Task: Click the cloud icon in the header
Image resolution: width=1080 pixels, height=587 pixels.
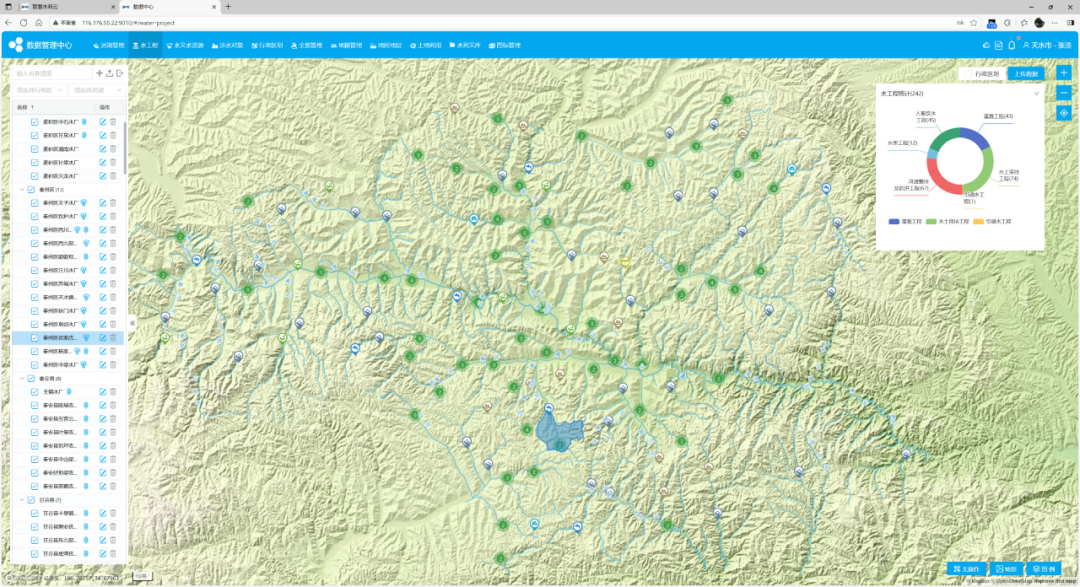Action: tap(986, 45)
